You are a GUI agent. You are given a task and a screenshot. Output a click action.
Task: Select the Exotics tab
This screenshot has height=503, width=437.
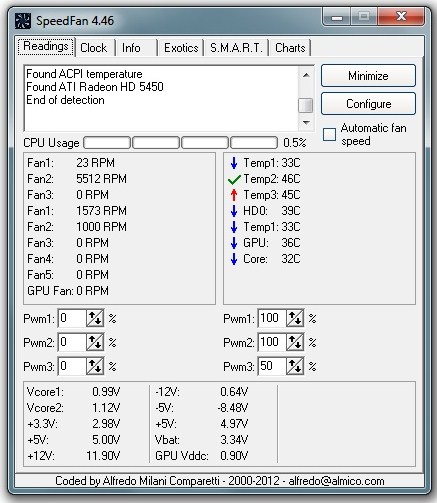coord(181,48)
